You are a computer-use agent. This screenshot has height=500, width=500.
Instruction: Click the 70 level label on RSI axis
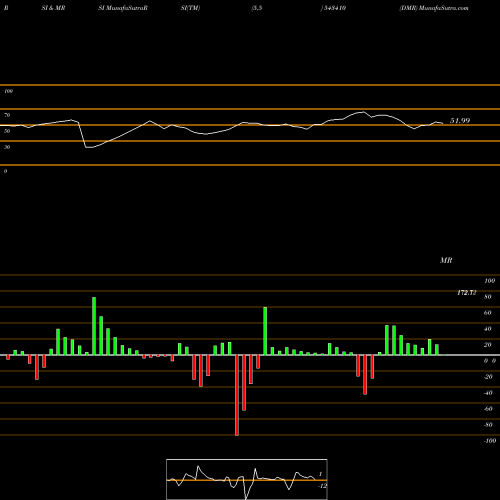[x=7, y=115]
